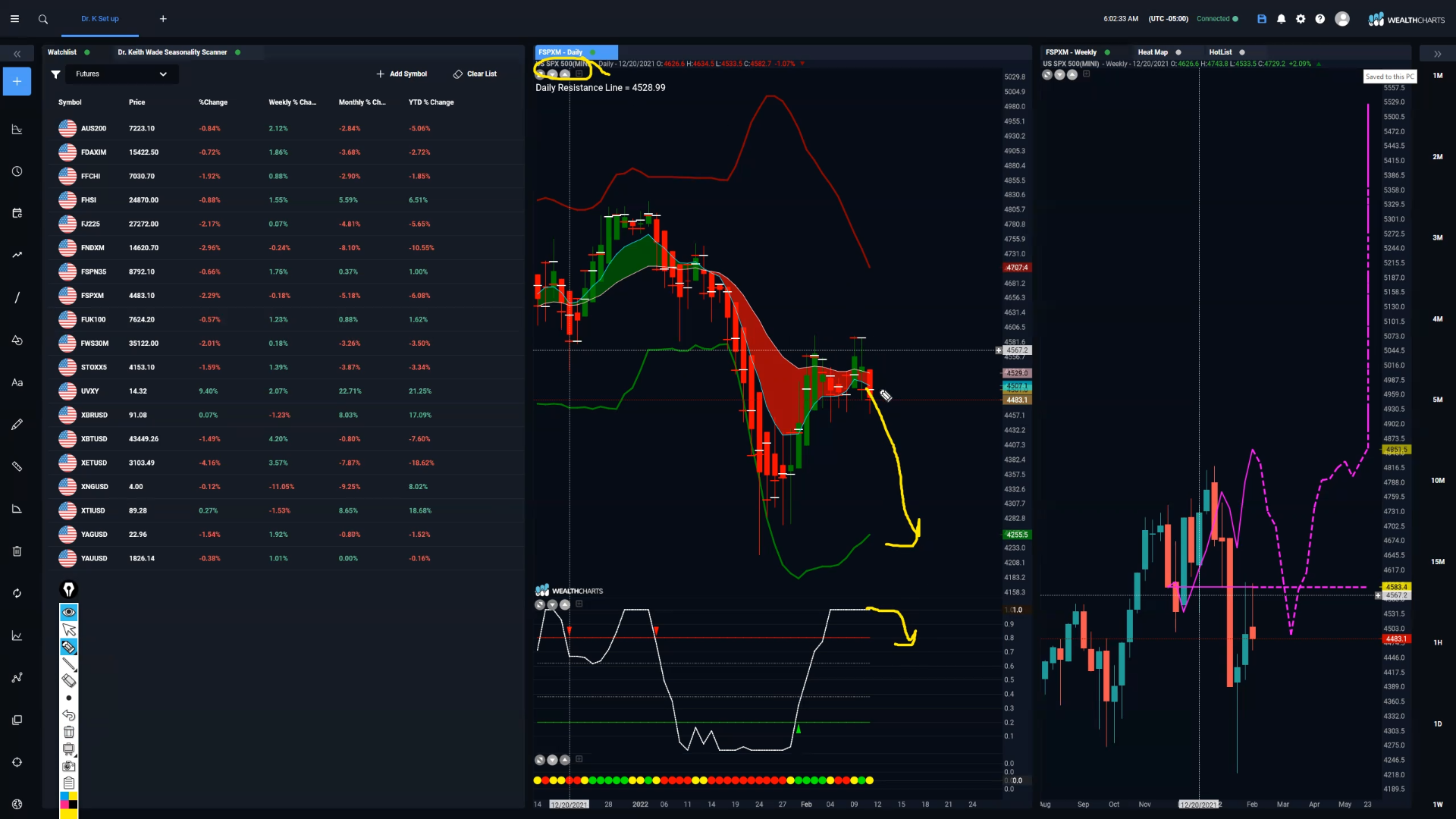Open the hamburger main menu
The height and width of the screenshot is (819, 1456).
tap(14, 19)
